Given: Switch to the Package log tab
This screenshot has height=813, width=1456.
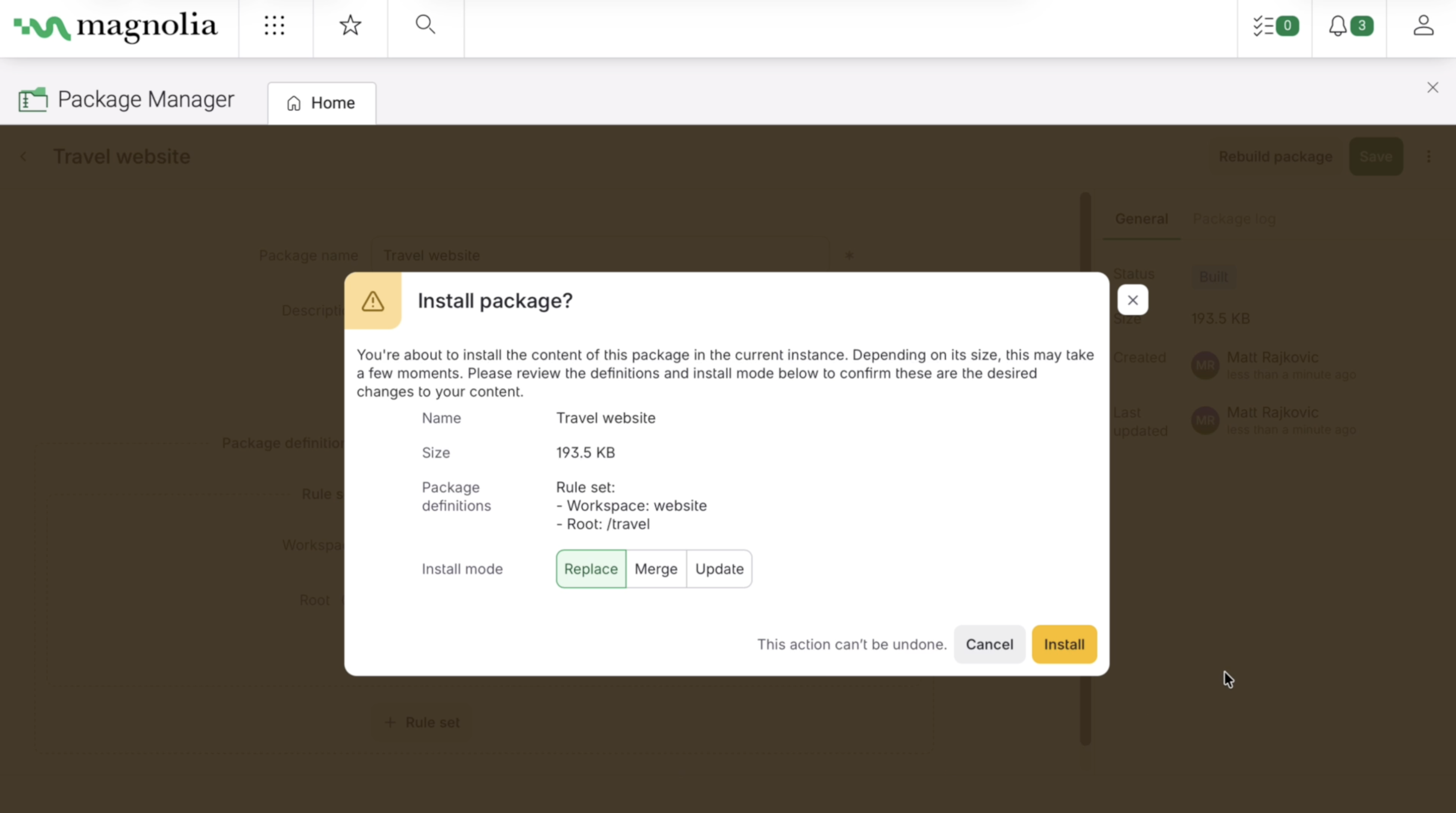Looking at the screenshot, I should click(x=1234, y=219).
